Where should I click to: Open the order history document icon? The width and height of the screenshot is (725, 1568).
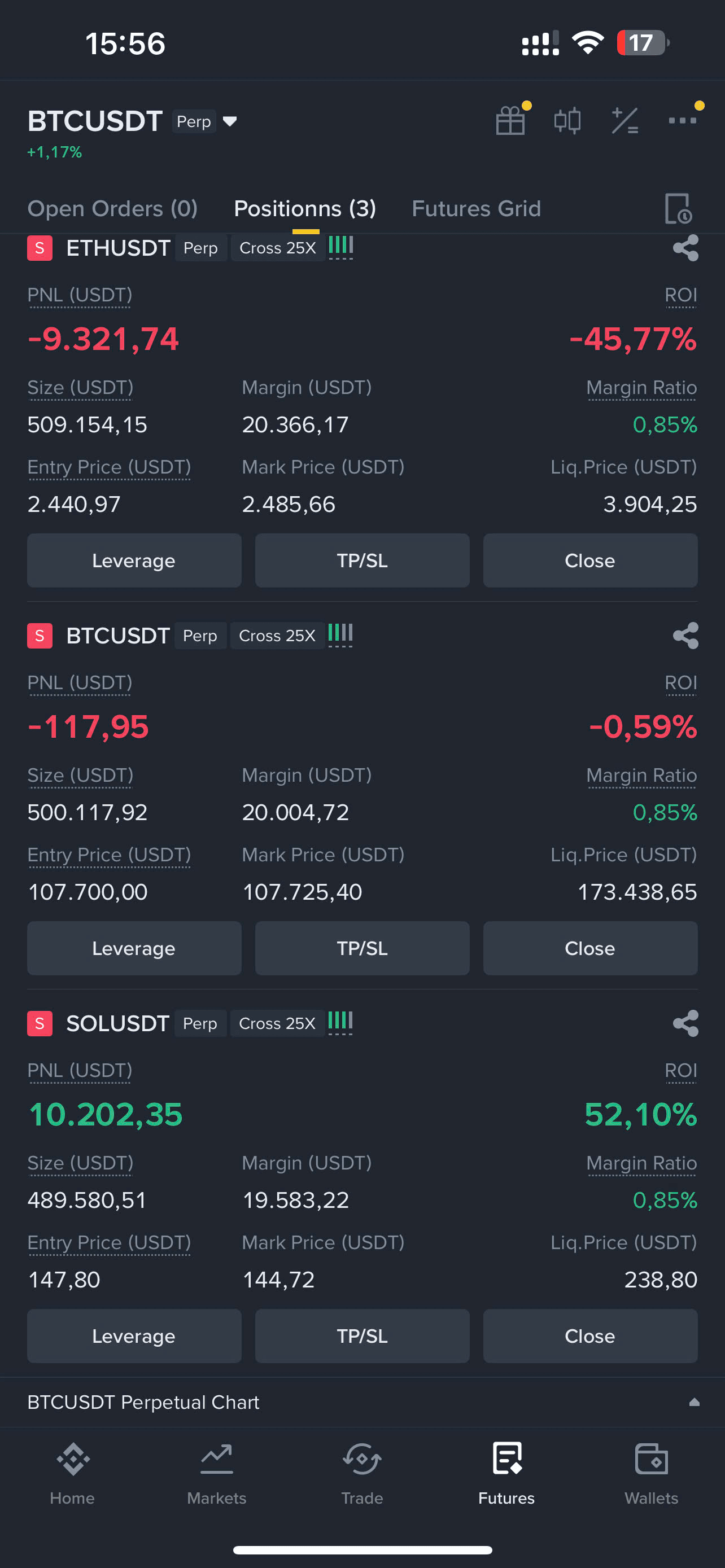[678, 209]
